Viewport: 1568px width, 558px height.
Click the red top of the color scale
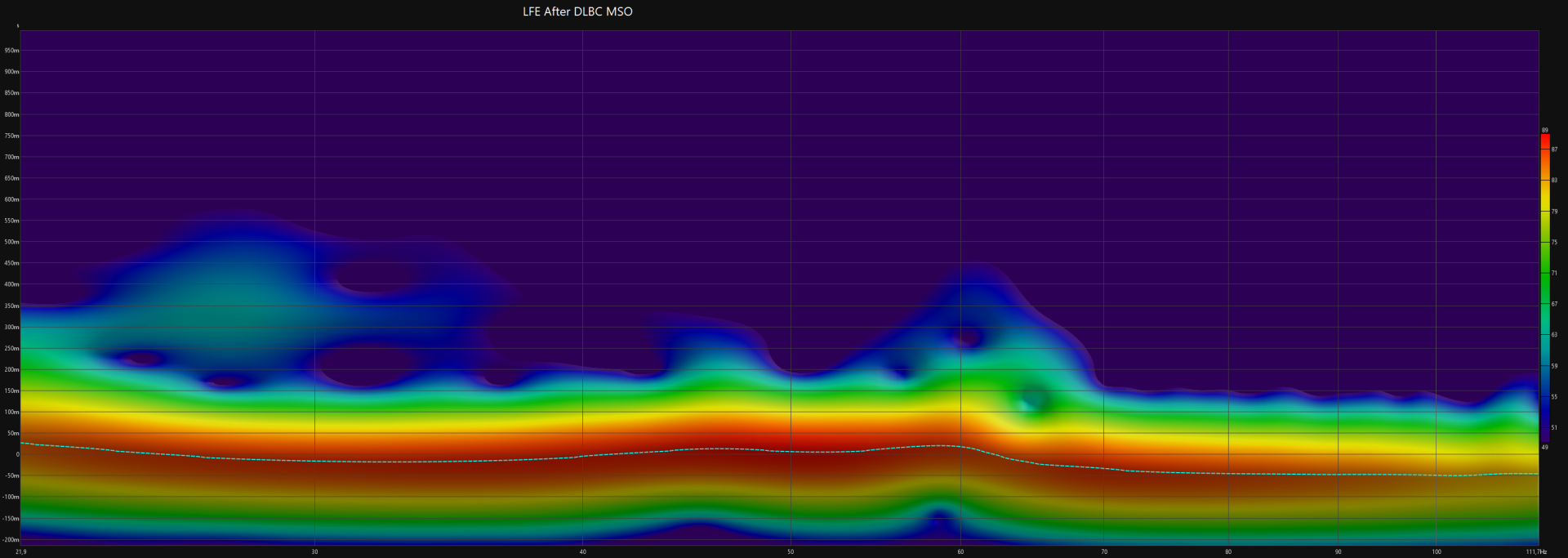click(1544, 141)
